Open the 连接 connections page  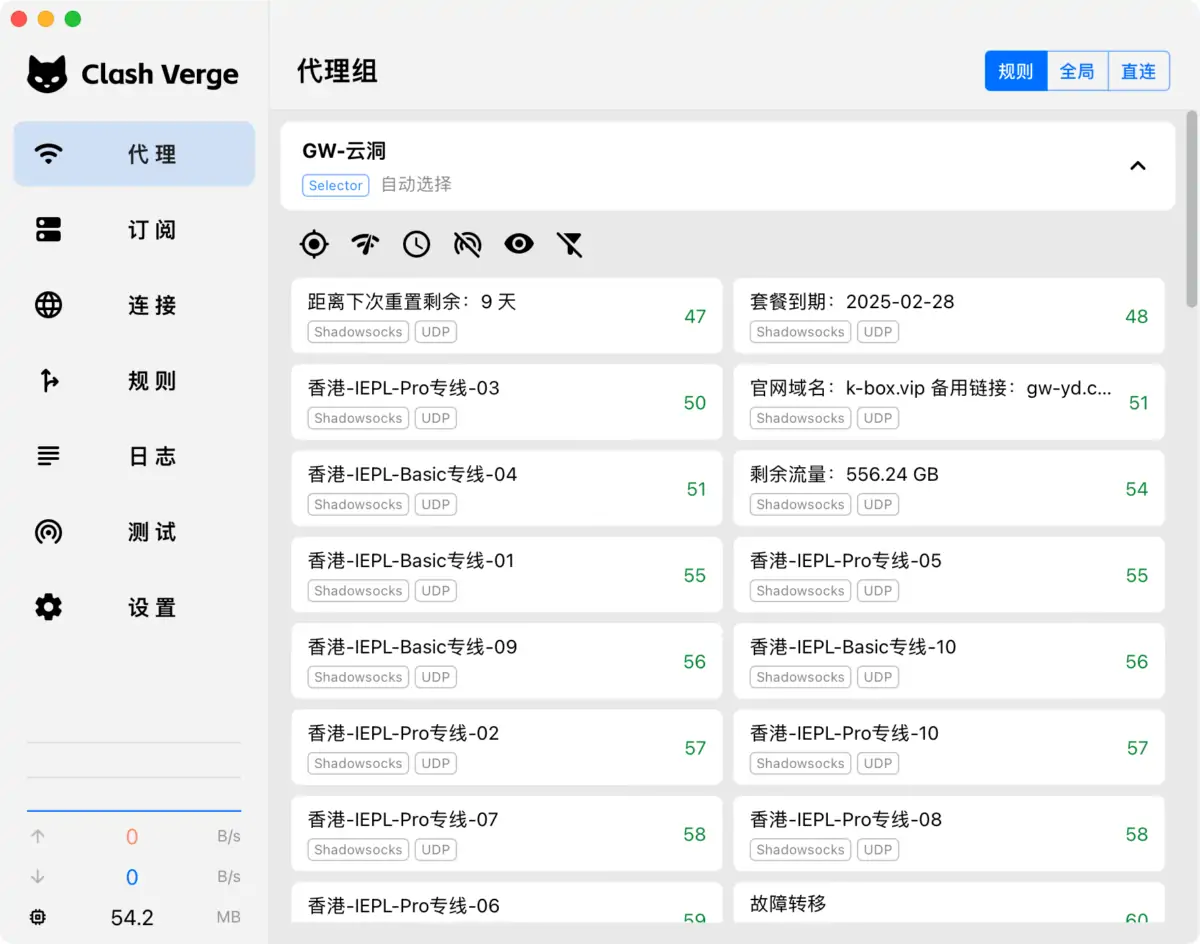tap(134, 305)
